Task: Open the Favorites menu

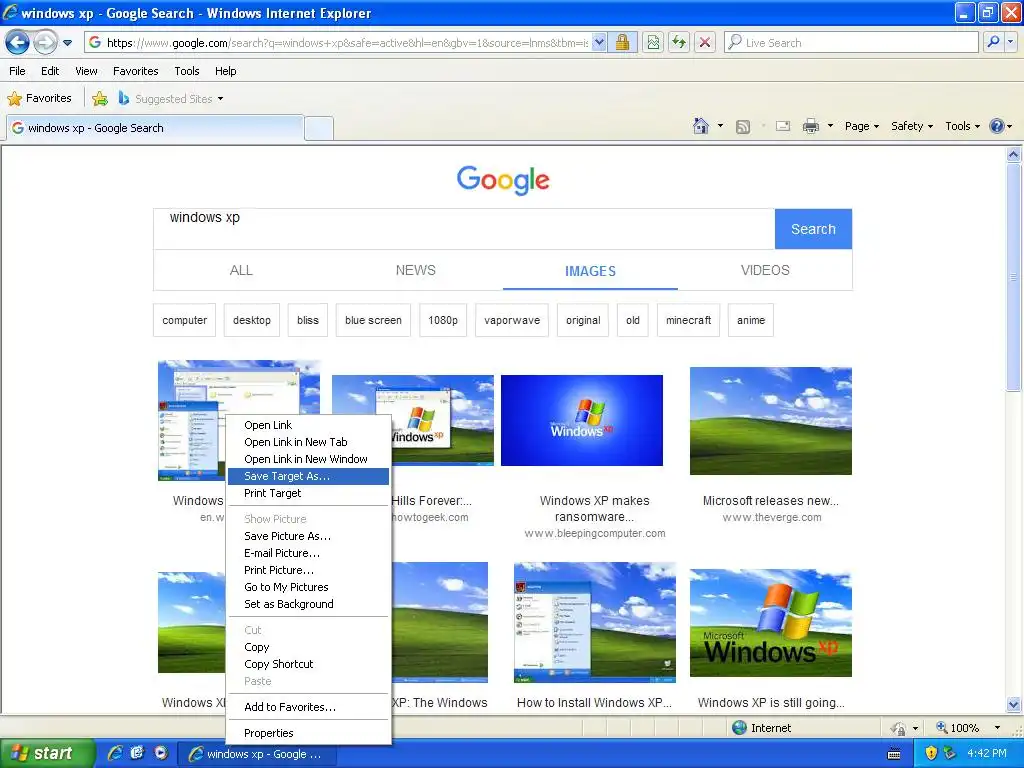Action: tap(135, 71)
